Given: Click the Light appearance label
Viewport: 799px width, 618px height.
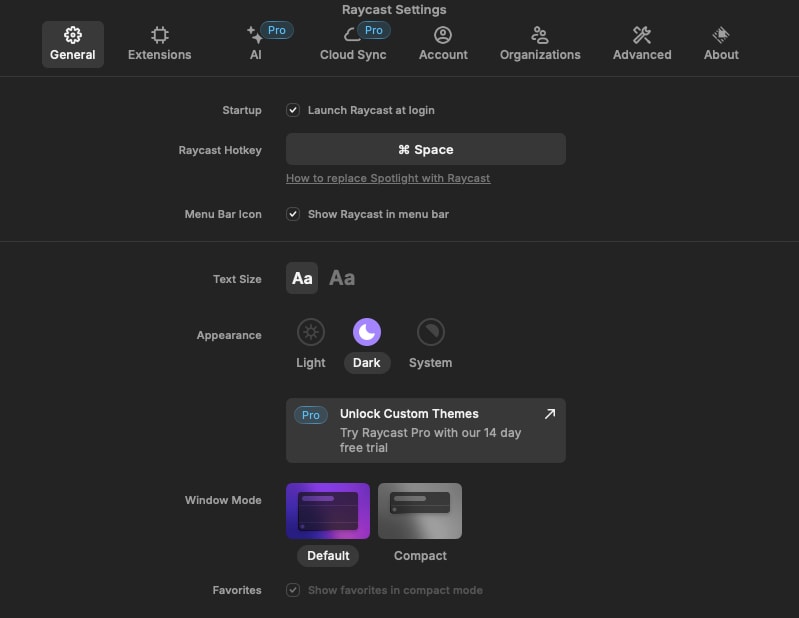Looking at the screenshot, I should (311, 363).
